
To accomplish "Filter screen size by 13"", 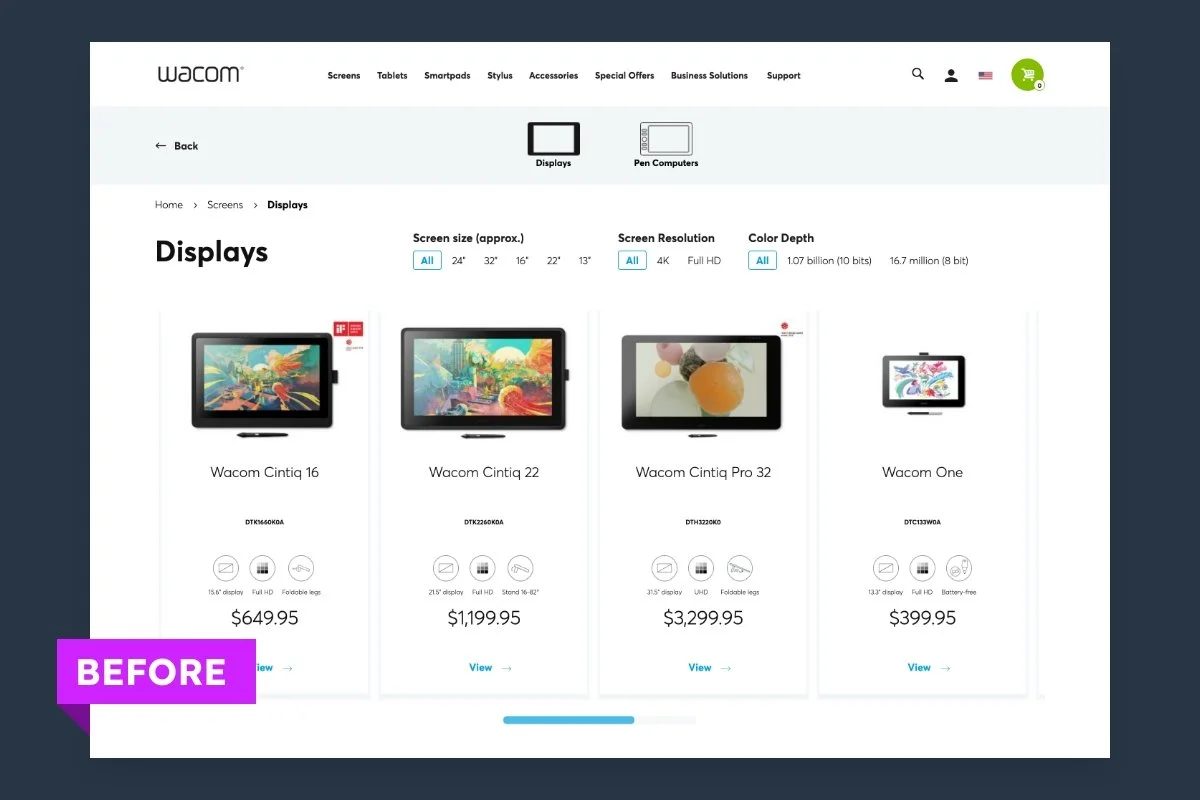I will 584,260.
